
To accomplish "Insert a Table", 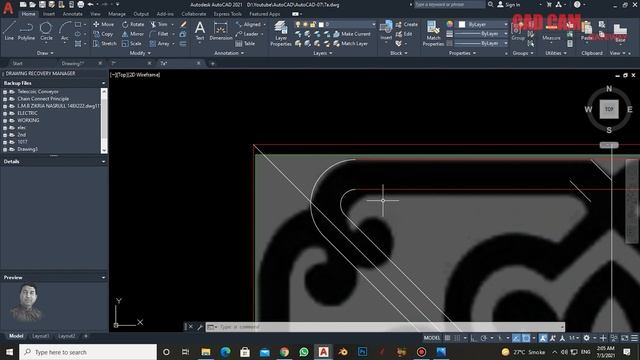I will pos(245,44).
